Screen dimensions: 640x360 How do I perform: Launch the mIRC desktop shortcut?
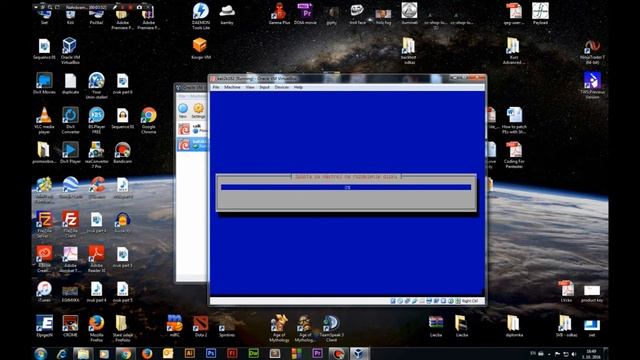click(175, 326)
